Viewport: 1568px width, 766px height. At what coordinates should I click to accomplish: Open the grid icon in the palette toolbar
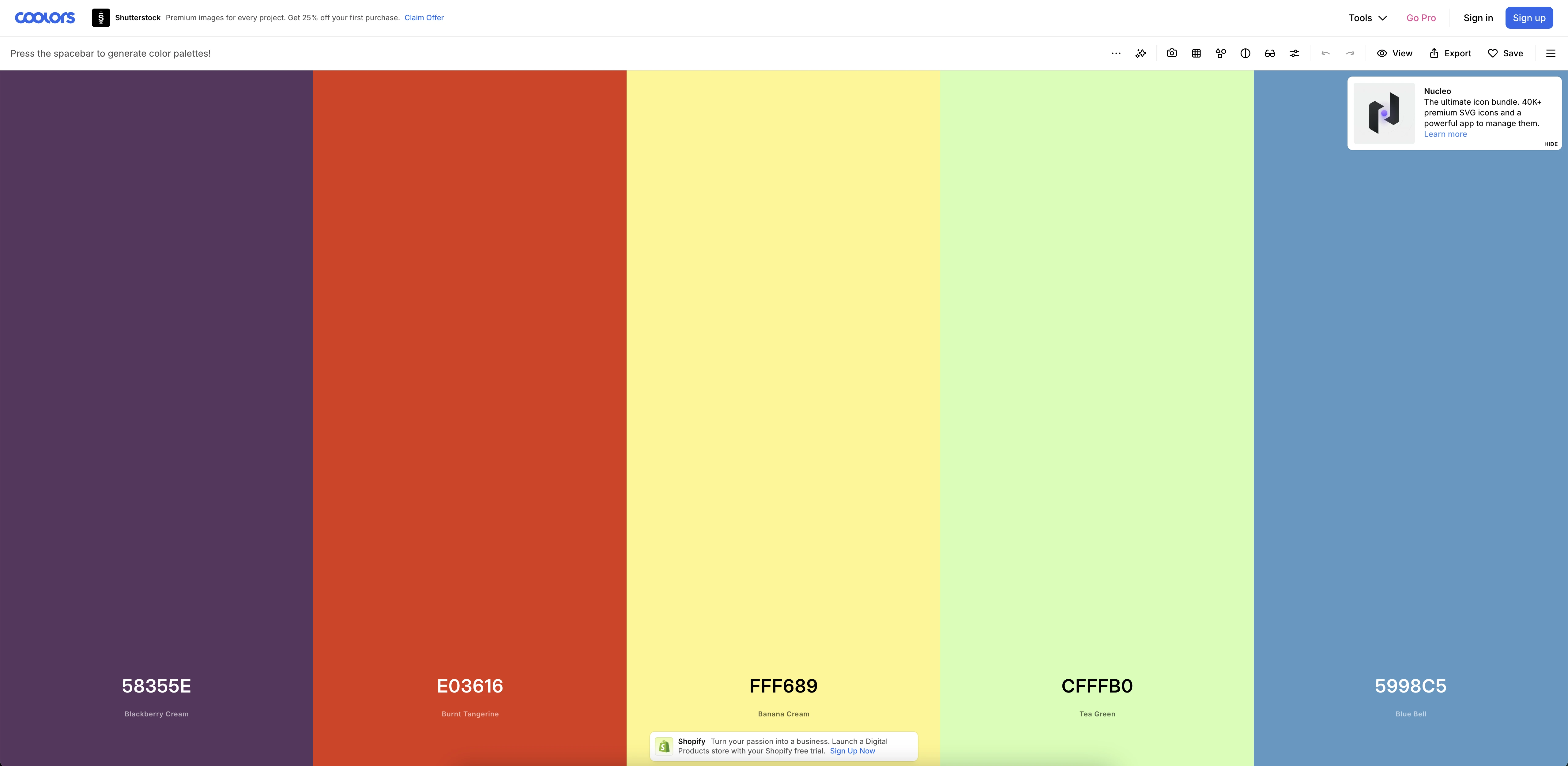(1196, 54)
